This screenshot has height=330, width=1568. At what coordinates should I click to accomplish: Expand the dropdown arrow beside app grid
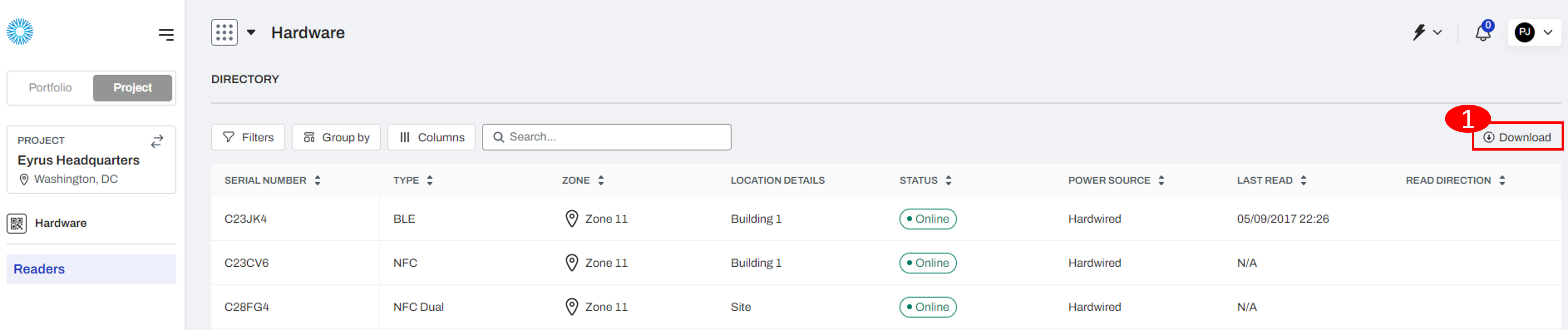[x=251, y=32]
